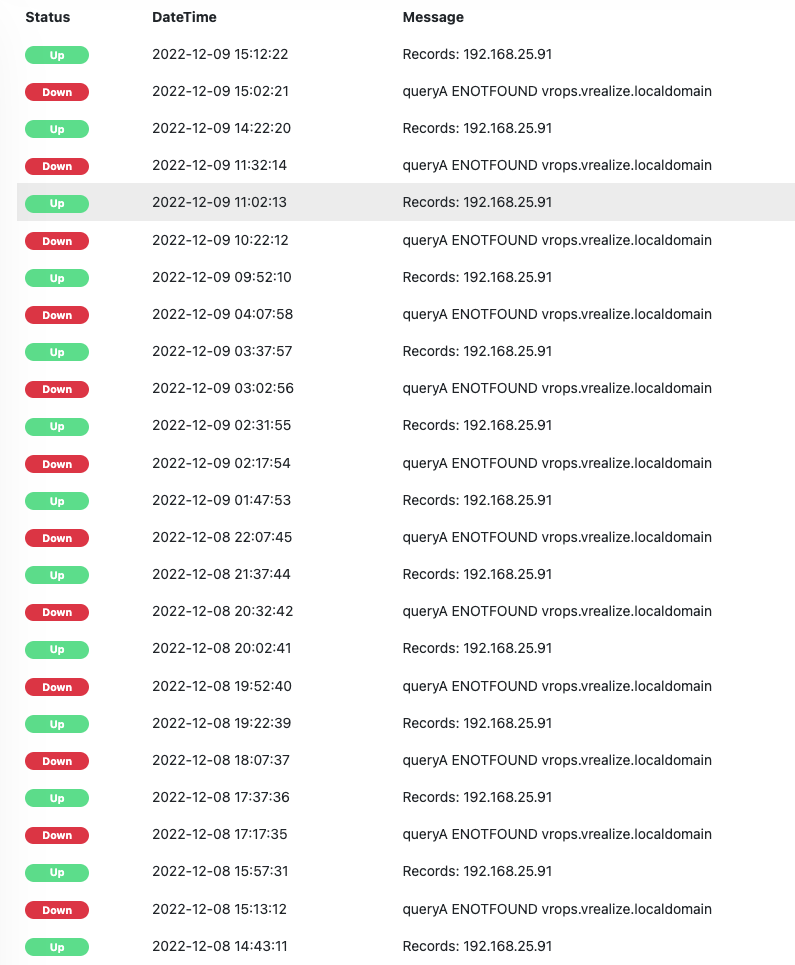This screenshot has width=795, height=965.
Task: Click the Up badge at 2022-12-08 14:43:11
Action: tap(57, 947)
